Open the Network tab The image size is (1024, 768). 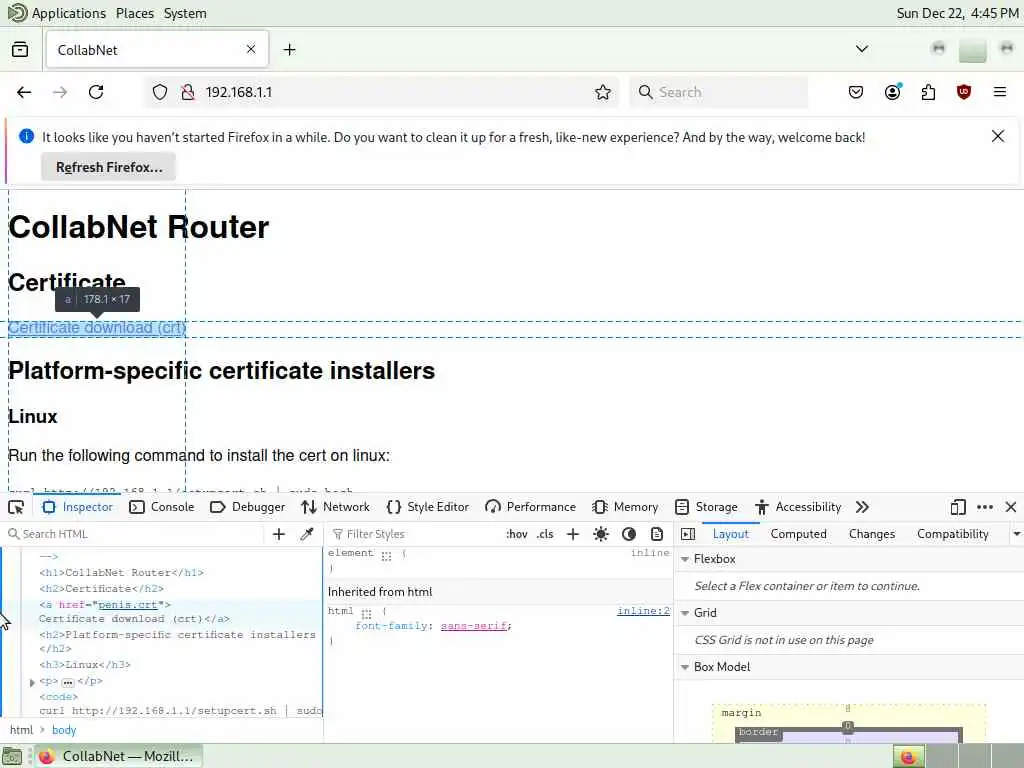click(x=336, y=507)
